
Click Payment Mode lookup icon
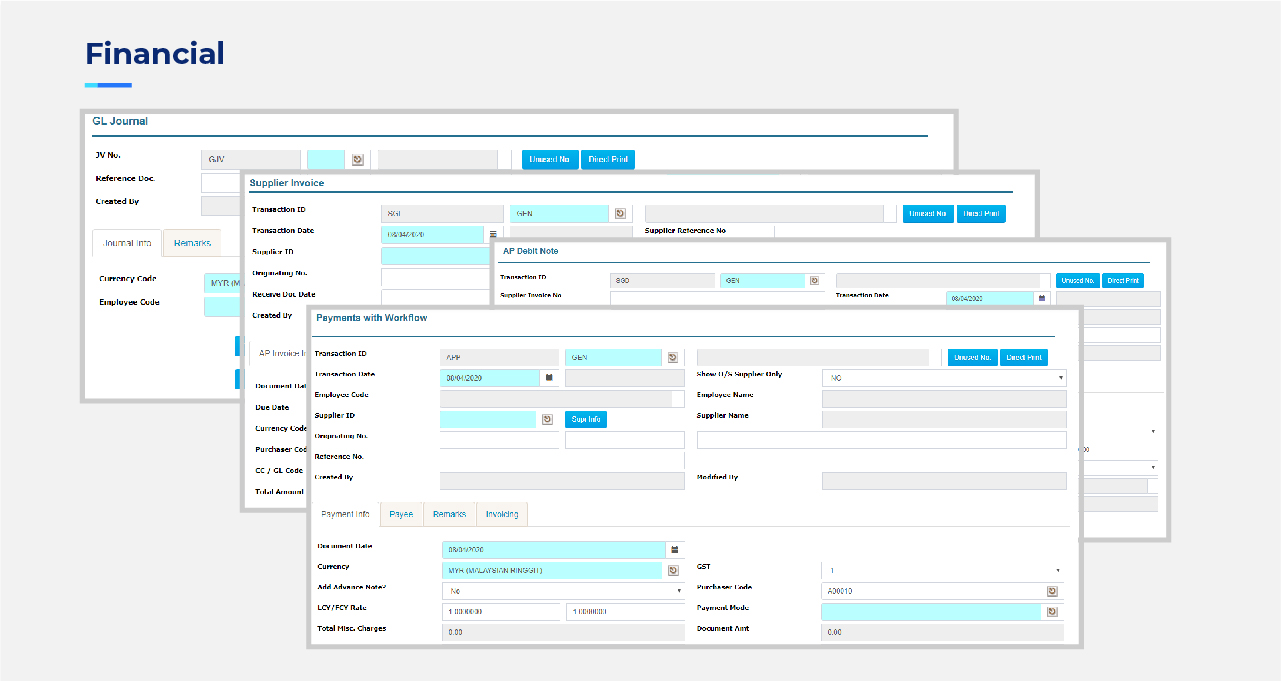point(1052,612)
